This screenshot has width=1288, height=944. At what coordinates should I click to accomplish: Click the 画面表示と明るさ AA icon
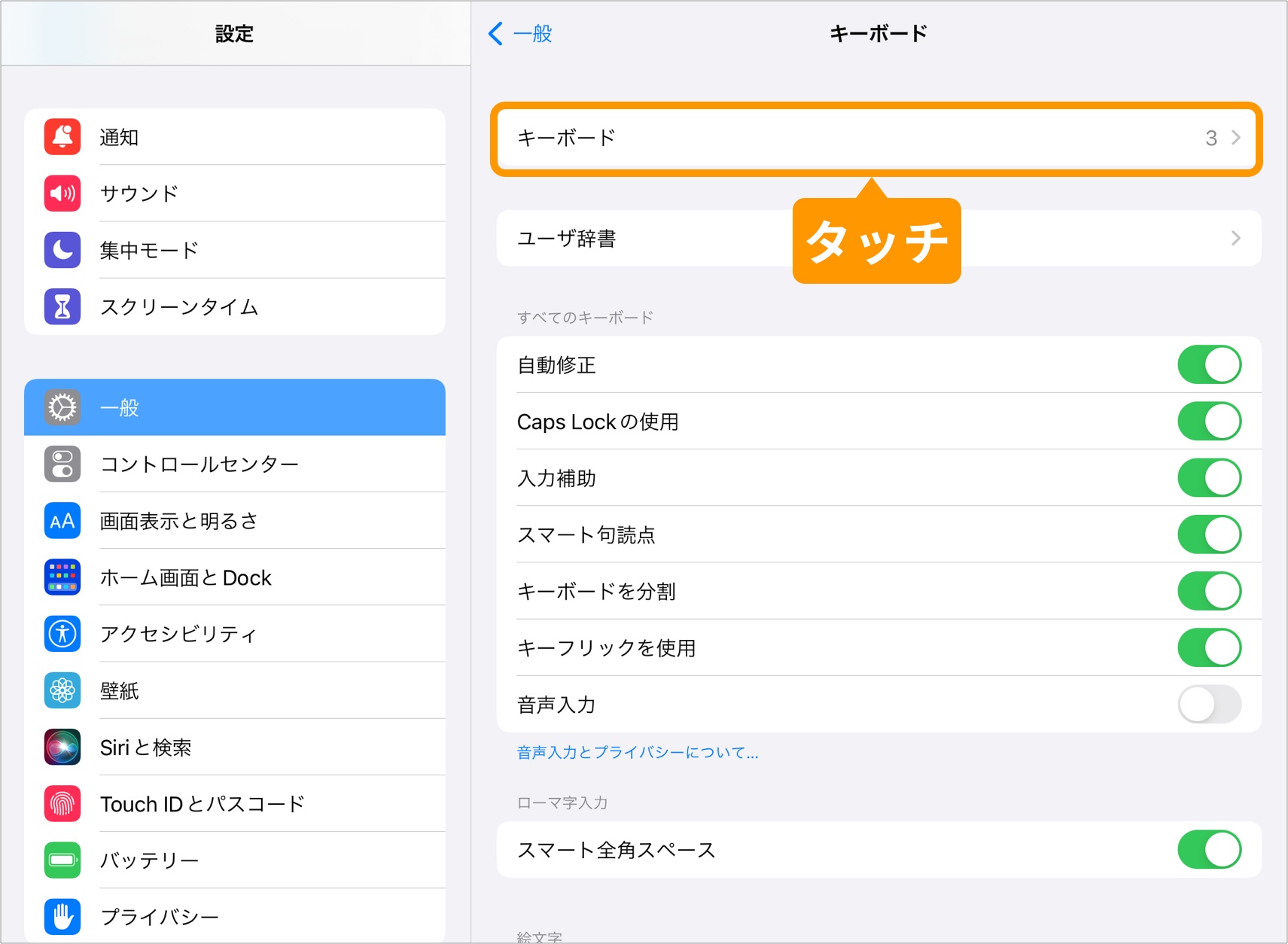click(62, 520)
